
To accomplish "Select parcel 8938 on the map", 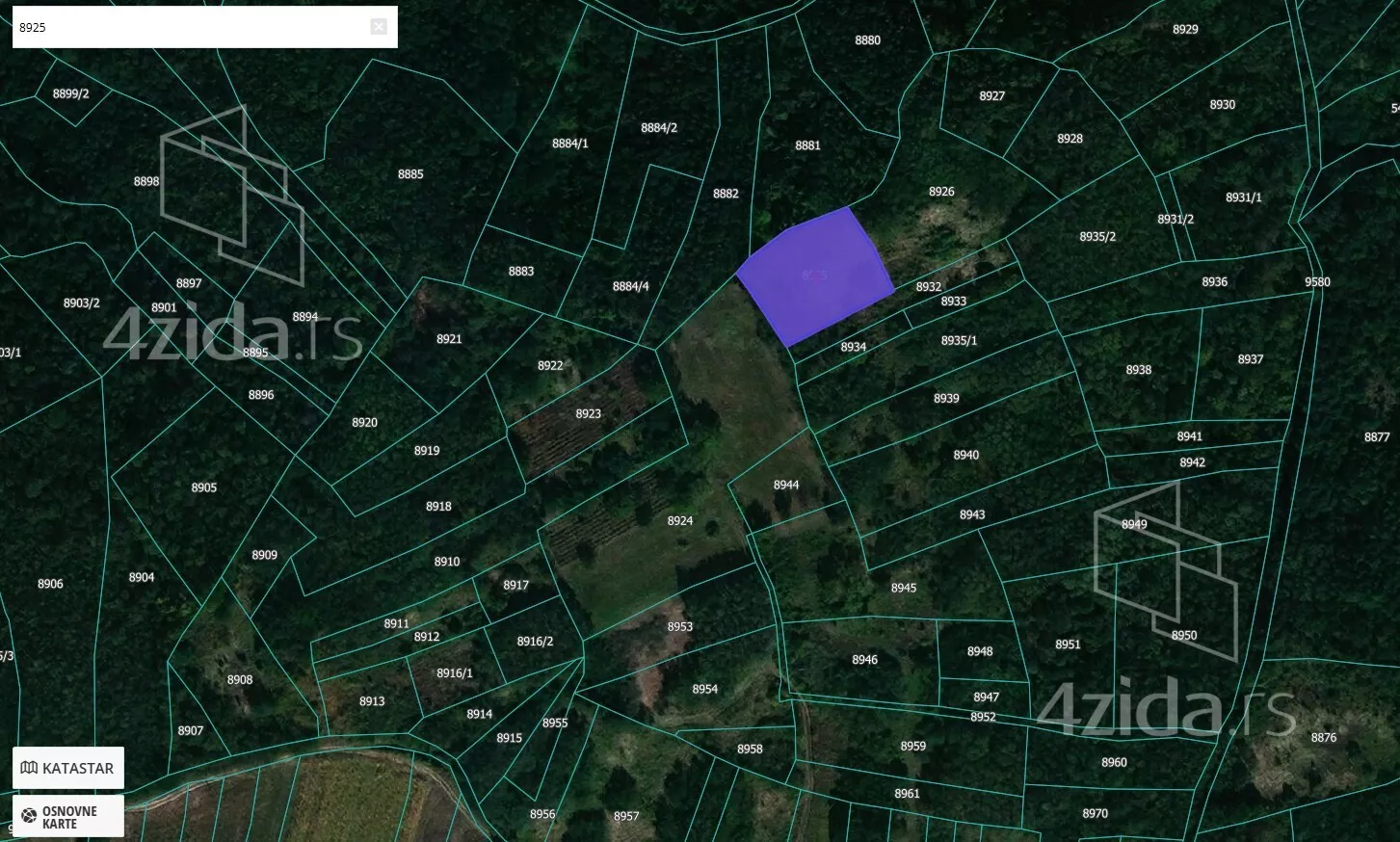I will [x=1139, y=370].
